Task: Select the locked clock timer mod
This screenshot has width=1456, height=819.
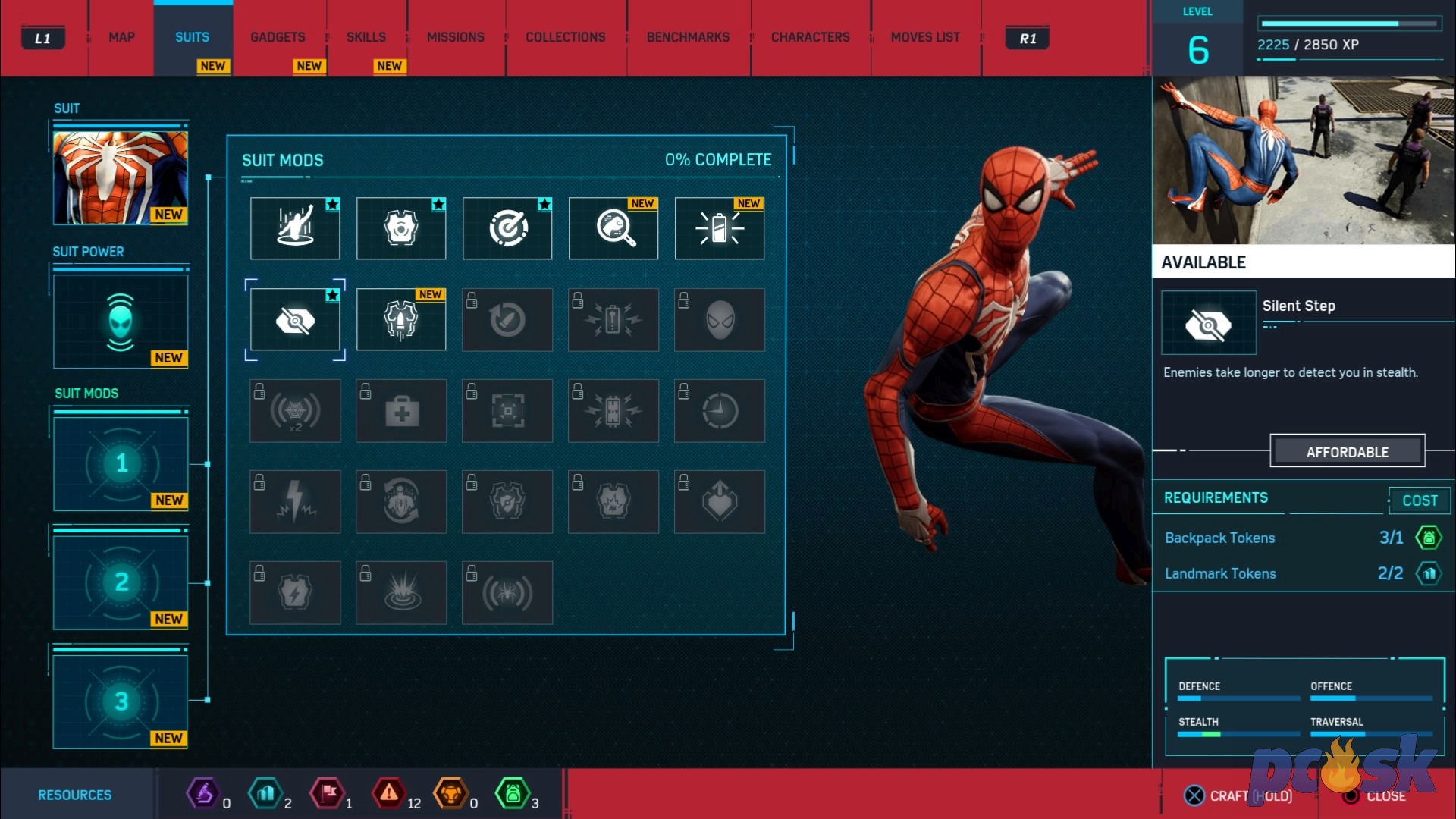Action: point(720,410)
